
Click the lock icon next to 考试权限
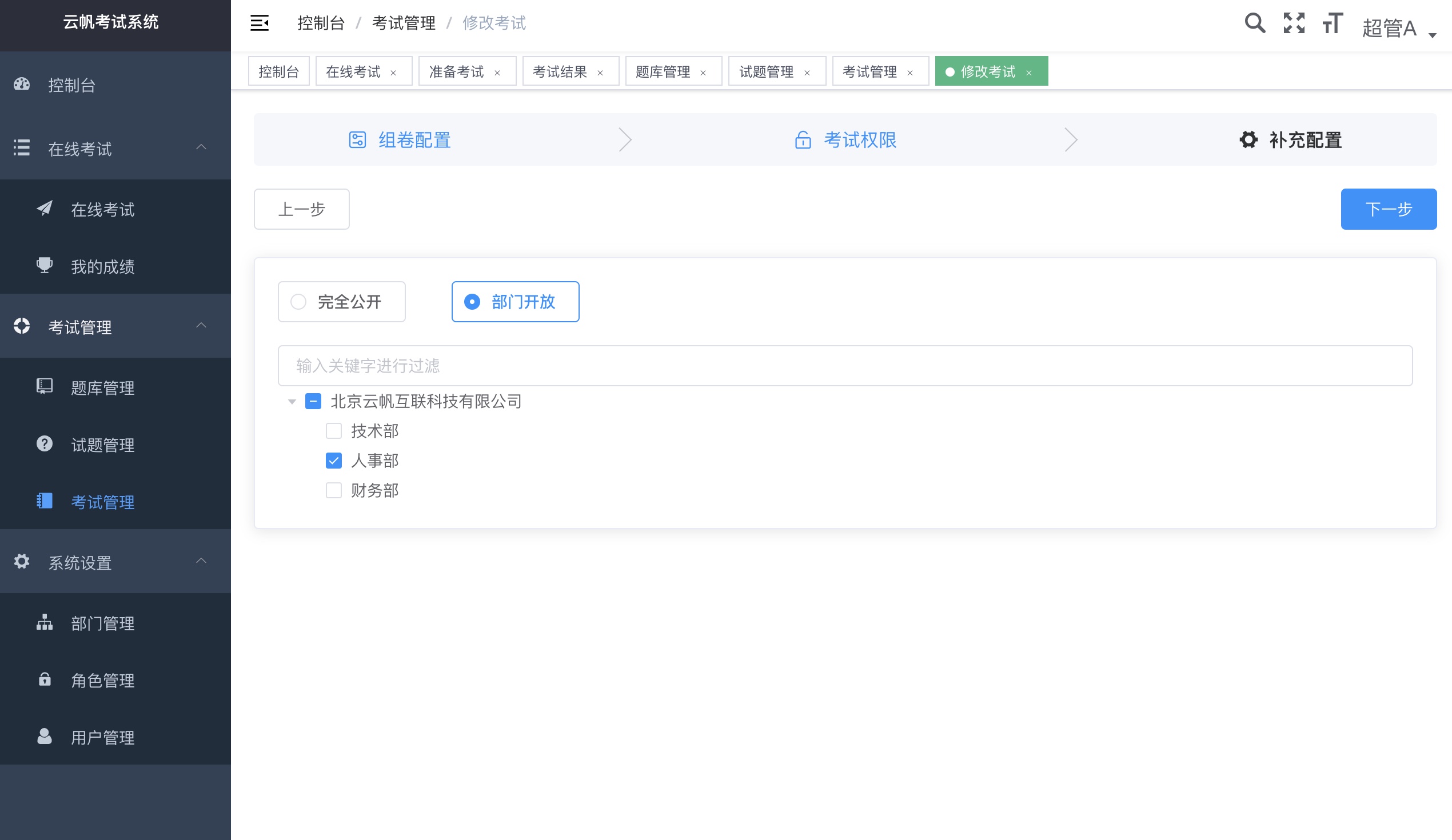pos(801,139)
